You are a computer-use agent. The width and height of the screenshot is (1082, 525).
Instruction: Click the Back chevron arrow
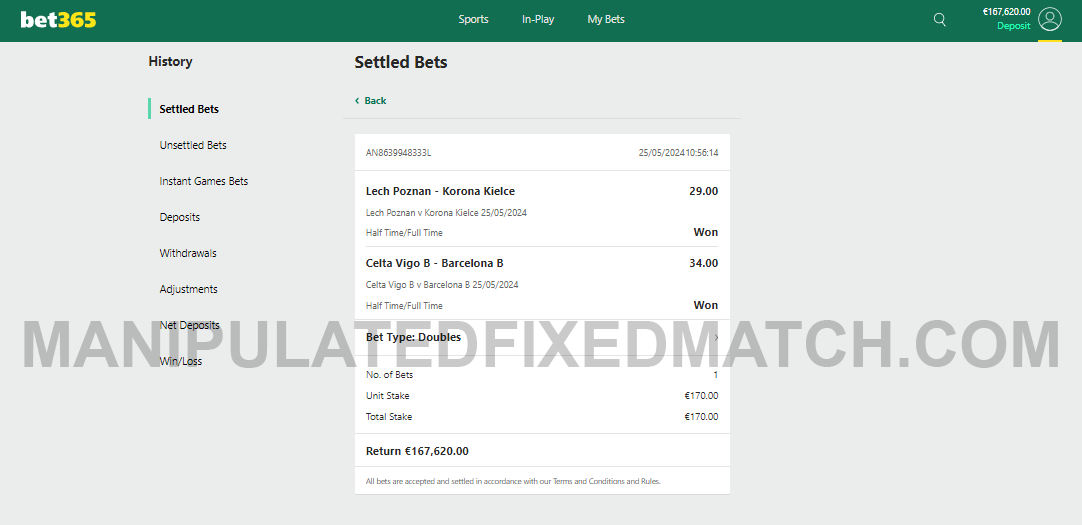coord(358,101)
